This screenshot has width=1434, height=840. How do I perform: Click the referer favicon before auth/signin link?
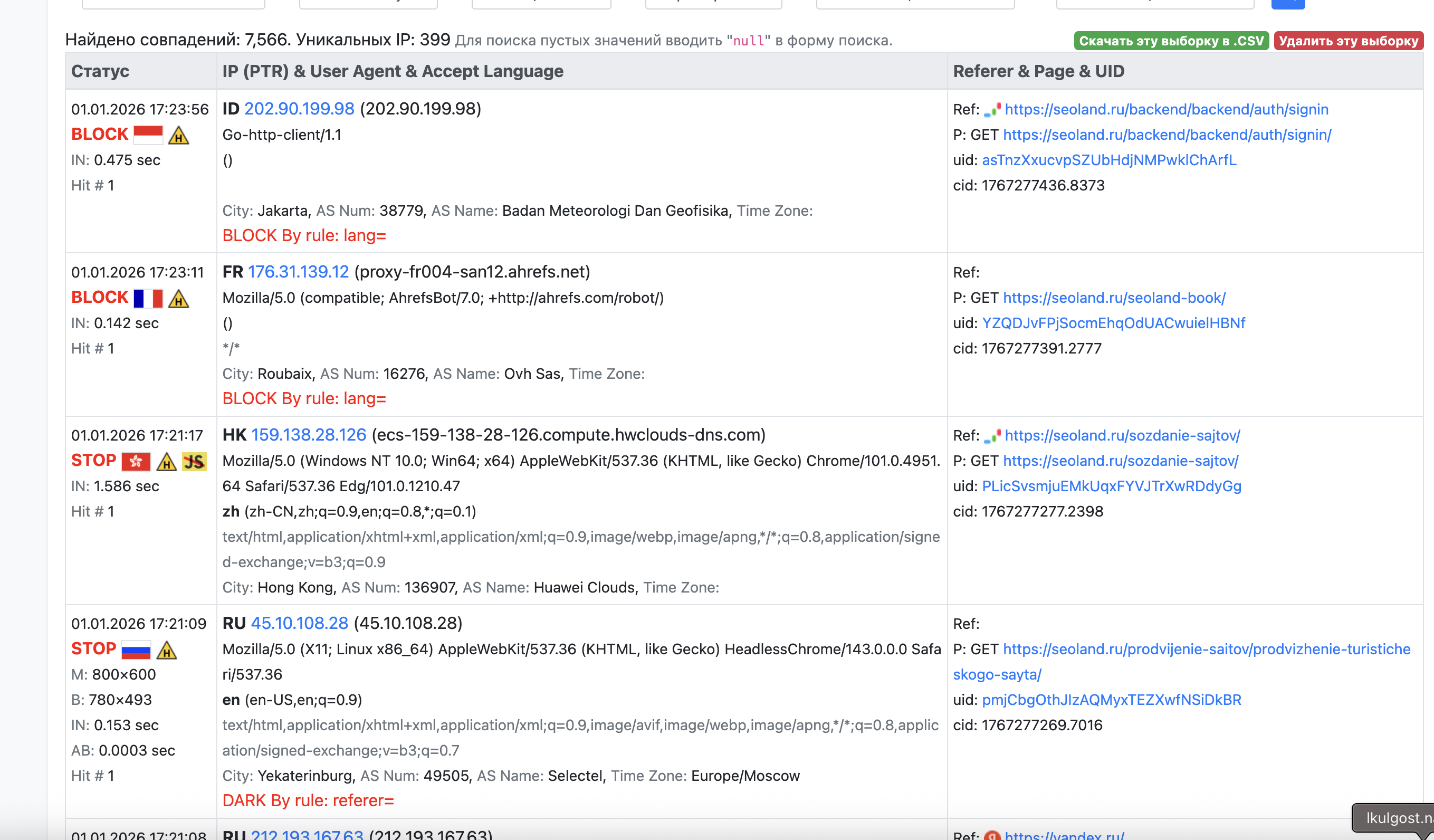pos(992,110)
